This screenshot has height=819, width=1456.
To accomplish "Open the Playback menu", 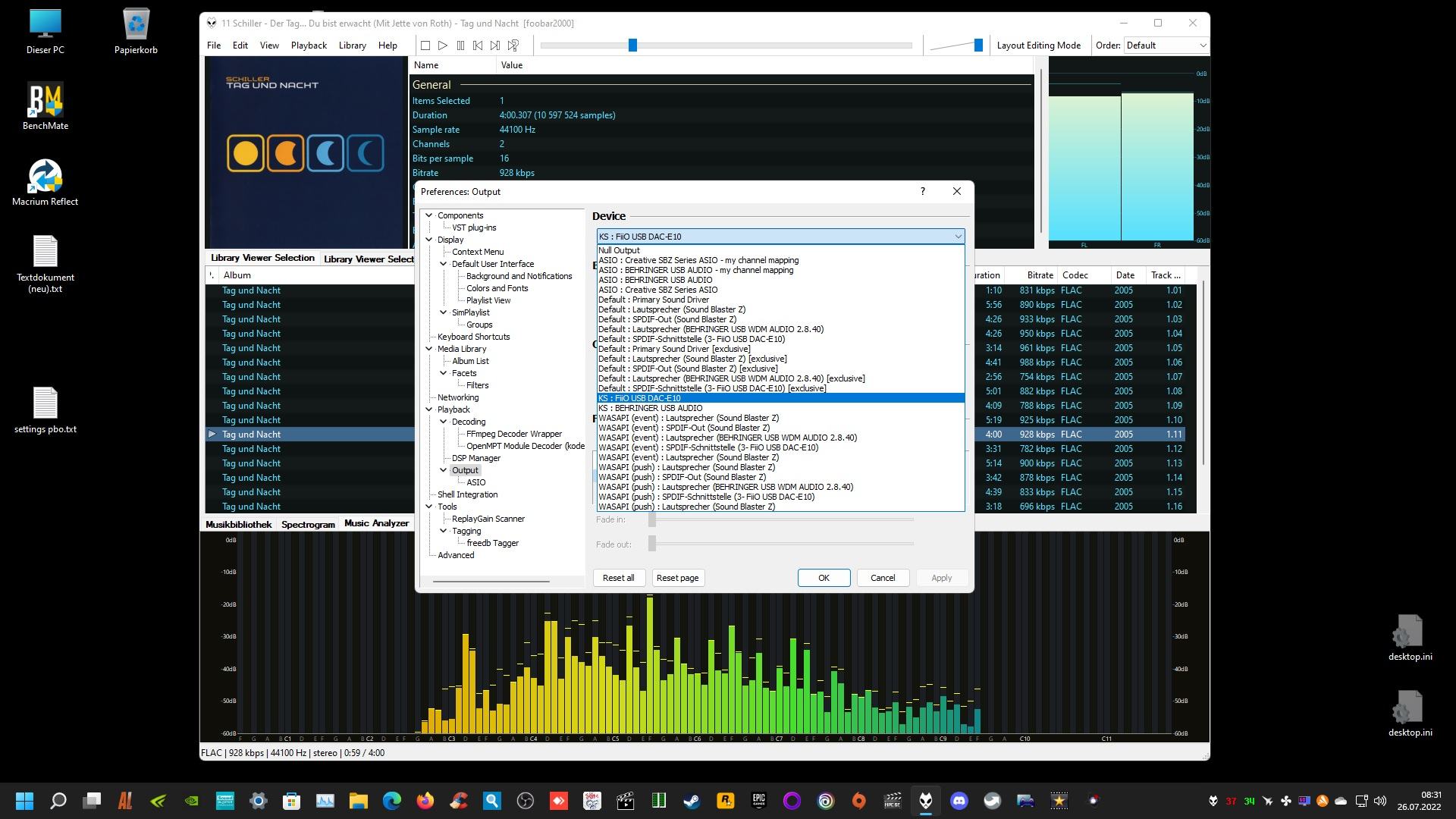I will (309, 45).
